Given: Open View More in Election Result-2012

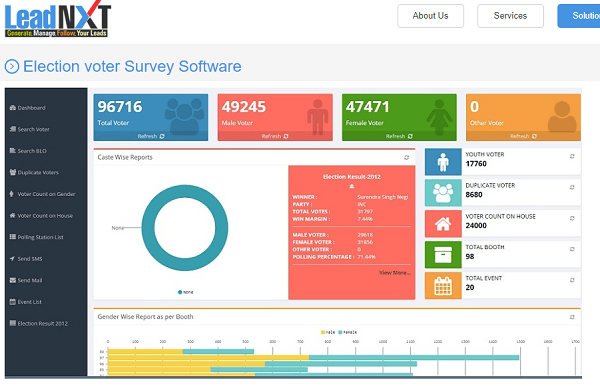Looking at the screenshot, I should [395, 273].
